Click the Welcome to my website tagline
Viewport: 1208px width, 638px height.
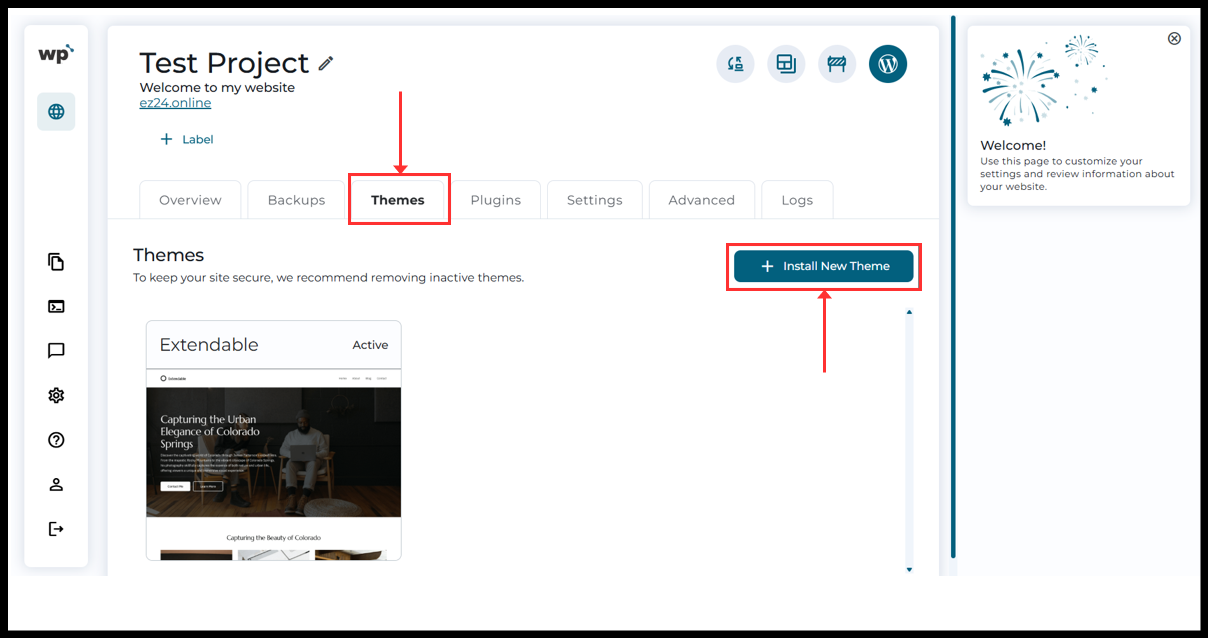(x=217, y=87)
